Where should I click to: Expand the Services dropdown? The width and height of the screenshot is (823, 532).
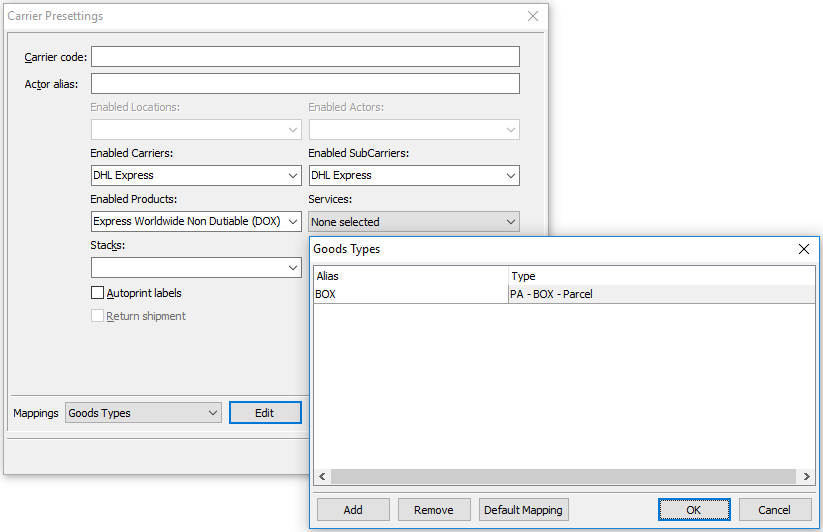pos(414,221)
